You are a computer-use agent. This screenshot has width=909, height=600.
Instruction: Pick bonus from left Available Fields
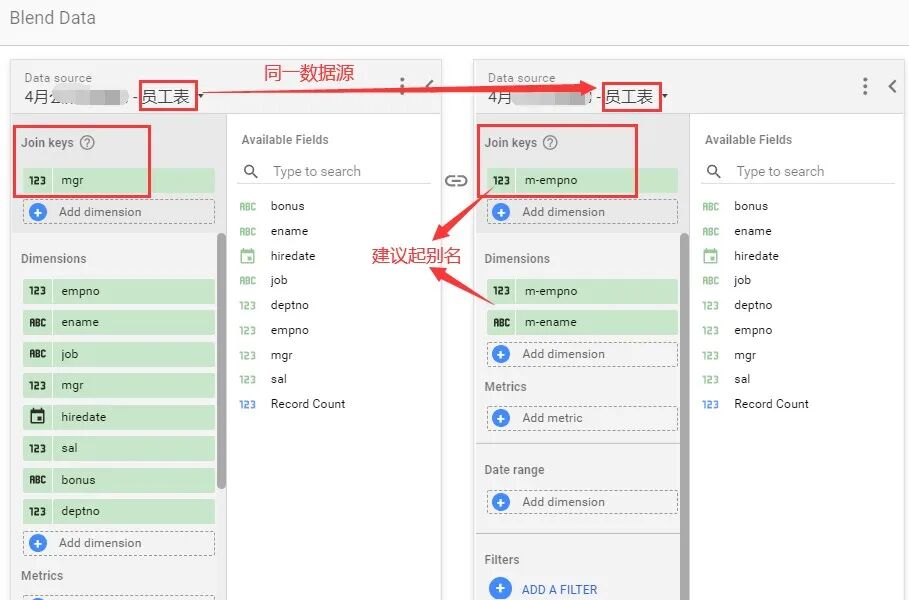click(x=288, y=206)
